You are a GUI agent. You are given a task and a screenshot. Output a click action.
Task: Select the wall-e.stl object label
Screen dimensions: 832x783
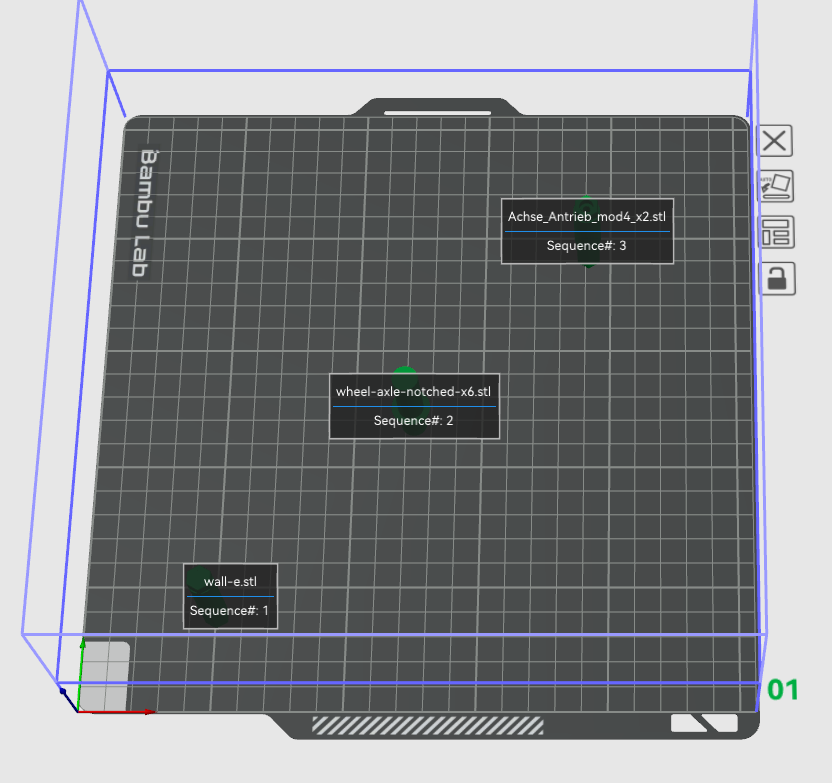pos(230,580)
